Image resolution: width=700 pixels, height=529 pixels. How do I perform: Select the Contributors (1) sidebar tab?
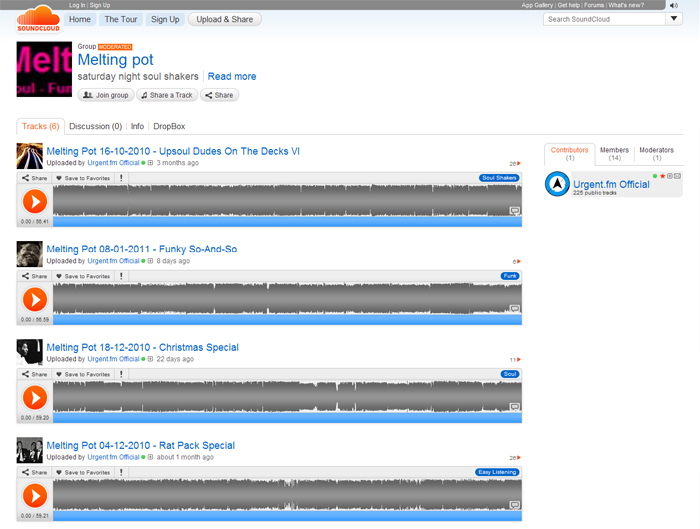pos(570,154)
